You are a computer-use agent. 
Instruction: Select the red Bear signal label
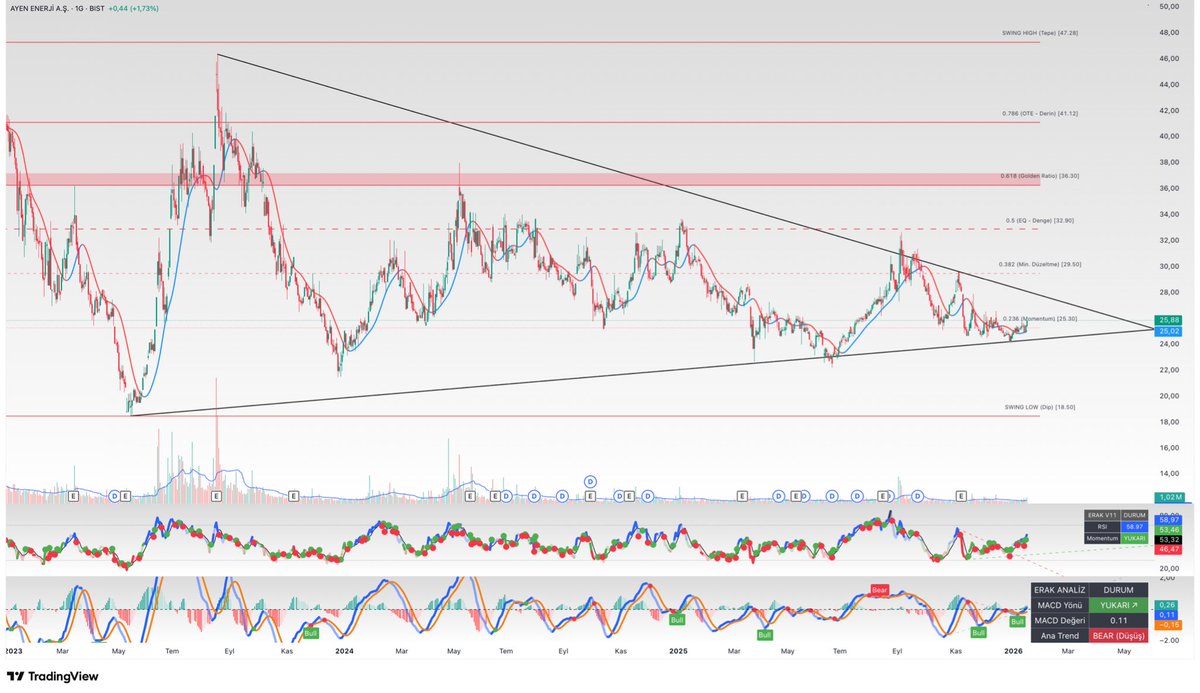[880, 590]
